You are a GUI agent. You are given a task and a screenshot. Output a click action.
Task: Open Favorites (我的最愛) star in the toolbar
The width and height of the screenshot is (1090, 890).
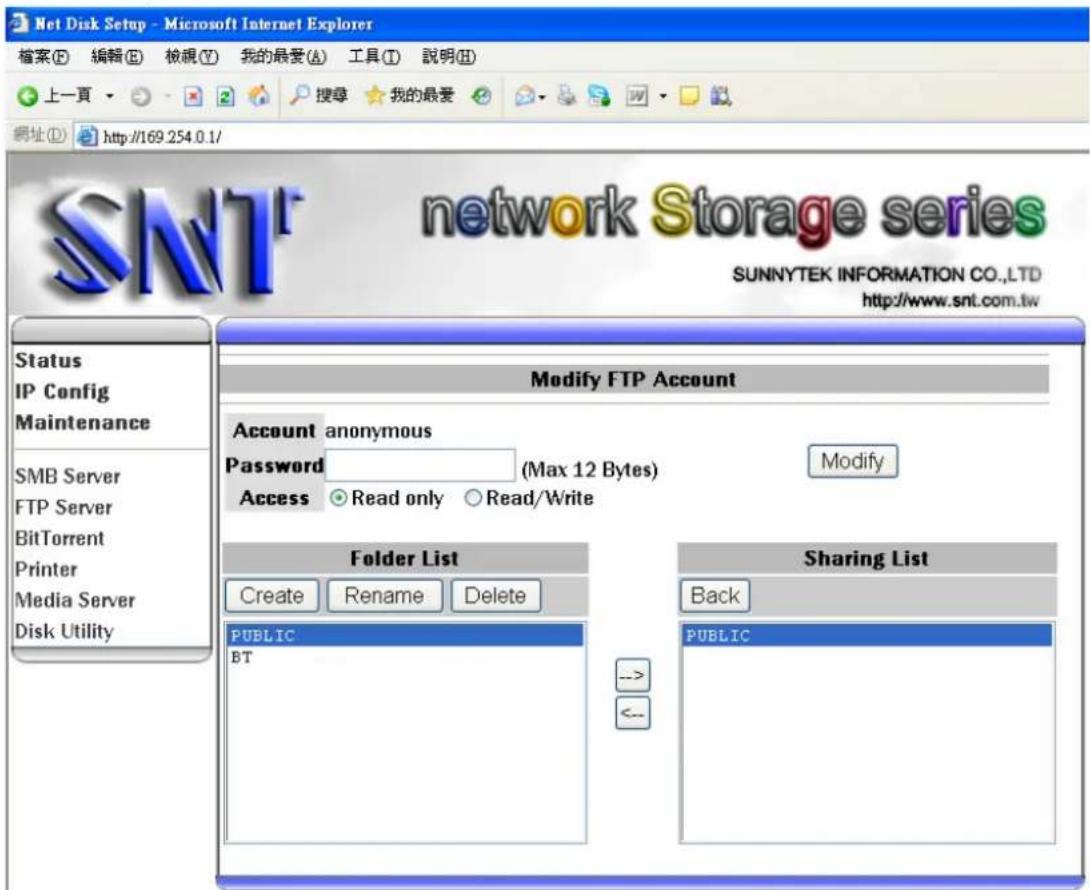click(409, 95)
